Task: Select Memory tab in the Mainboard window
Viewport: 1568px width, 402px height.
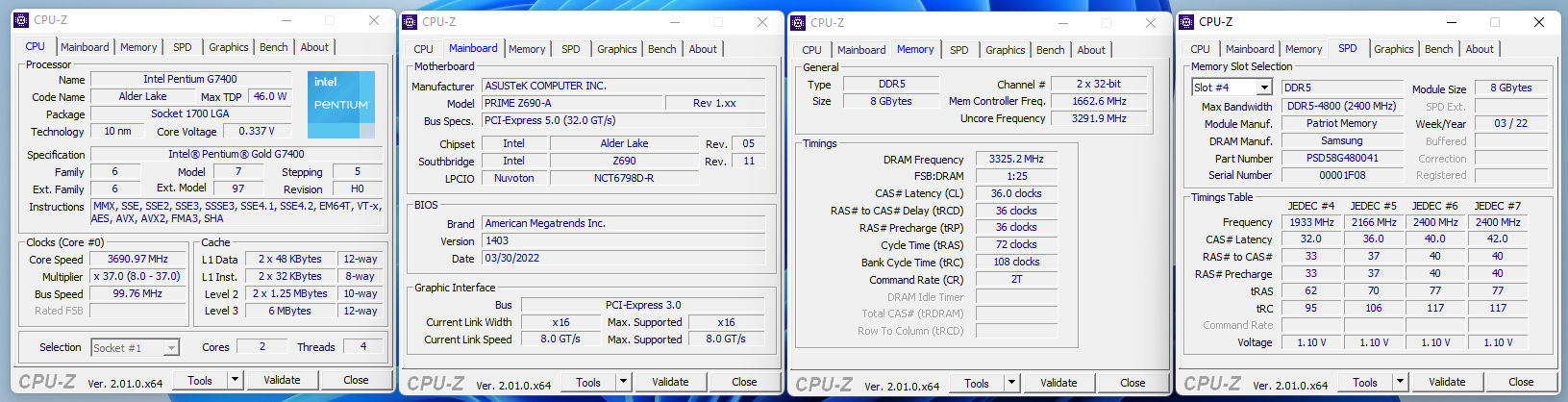Action: [527, 49]
